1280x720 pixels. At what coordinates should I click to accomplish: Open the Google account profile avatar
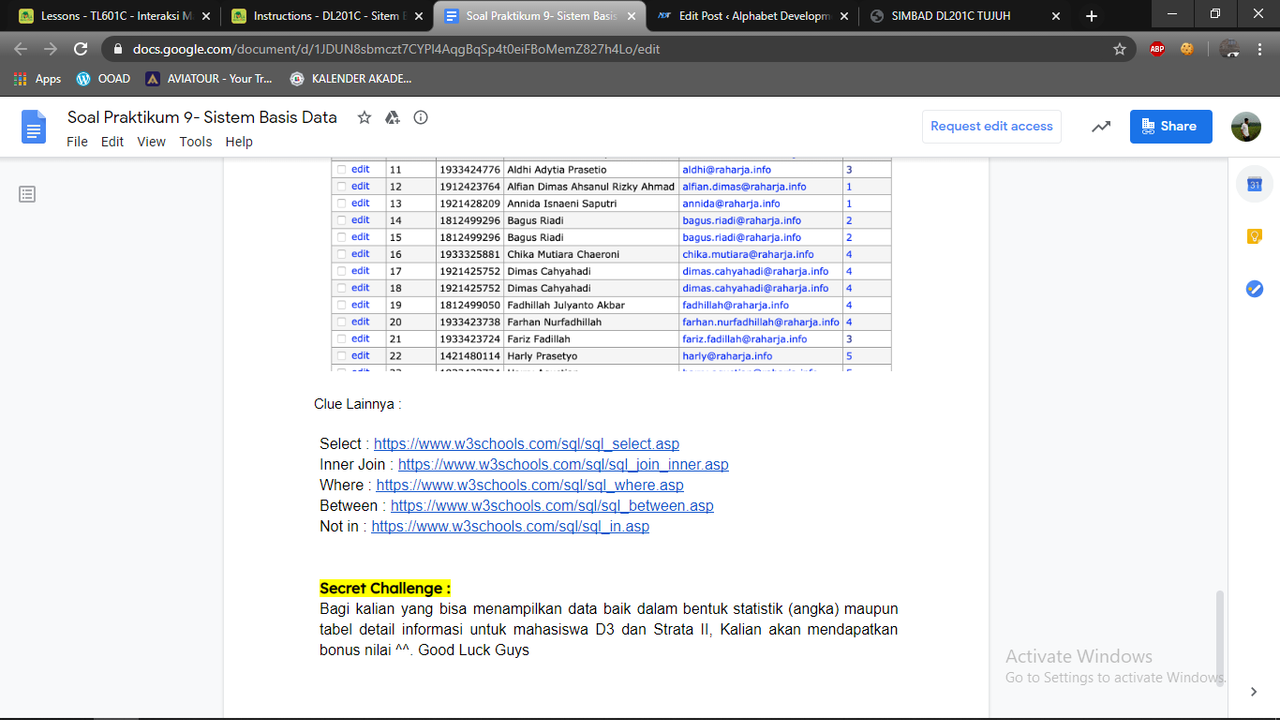1246,126
